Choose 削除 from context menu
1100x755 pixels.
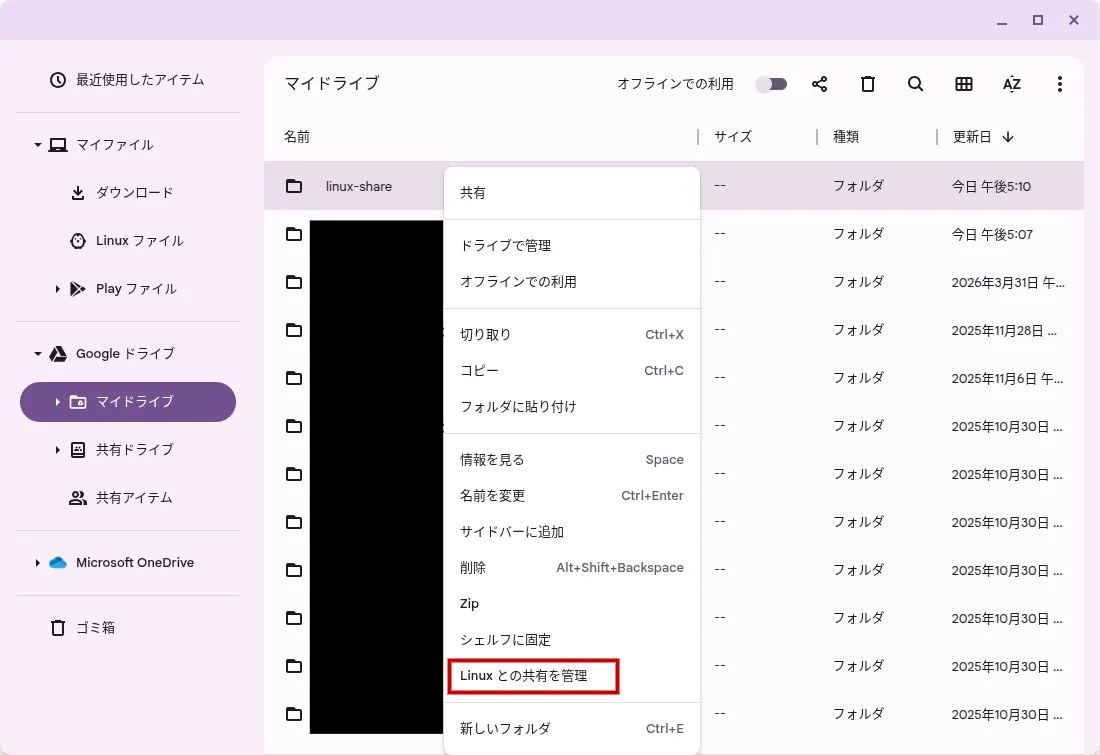[x=572, y=568]
